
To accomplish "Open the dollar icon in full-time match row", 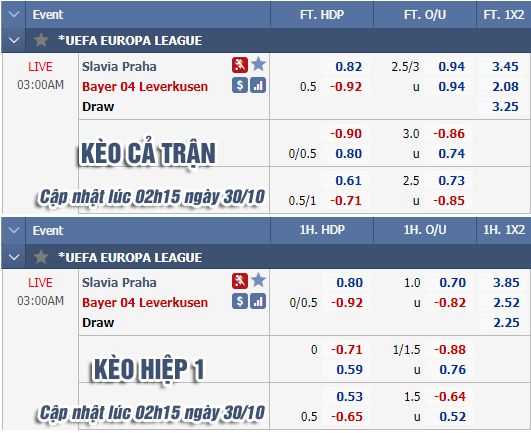I will [x=240, y=85].
